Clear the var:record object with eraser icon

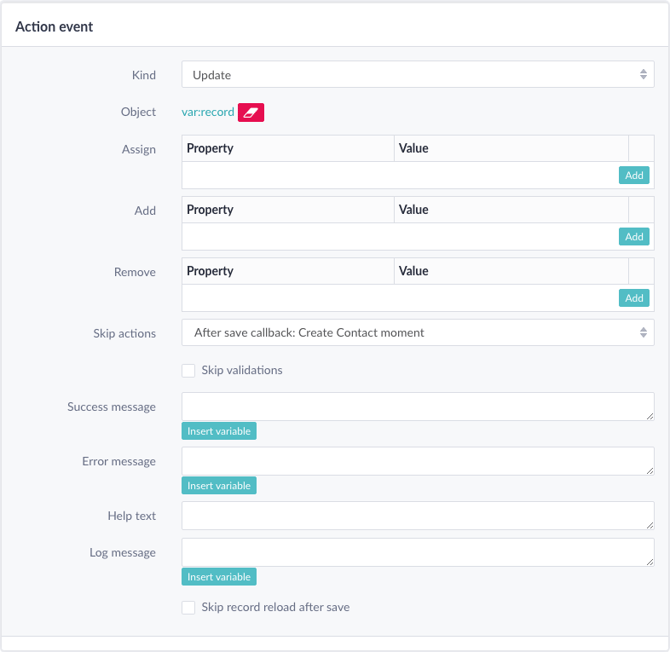251,112
